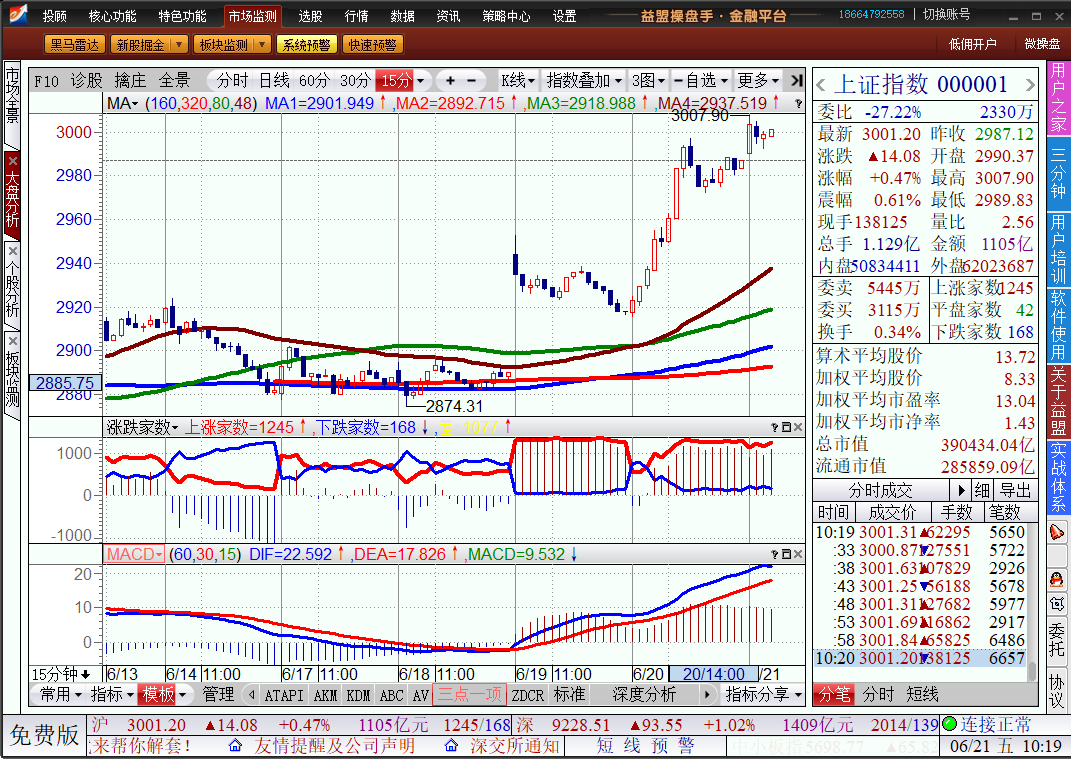
Task: Click the 细 detail button
Action: point(982,490)
